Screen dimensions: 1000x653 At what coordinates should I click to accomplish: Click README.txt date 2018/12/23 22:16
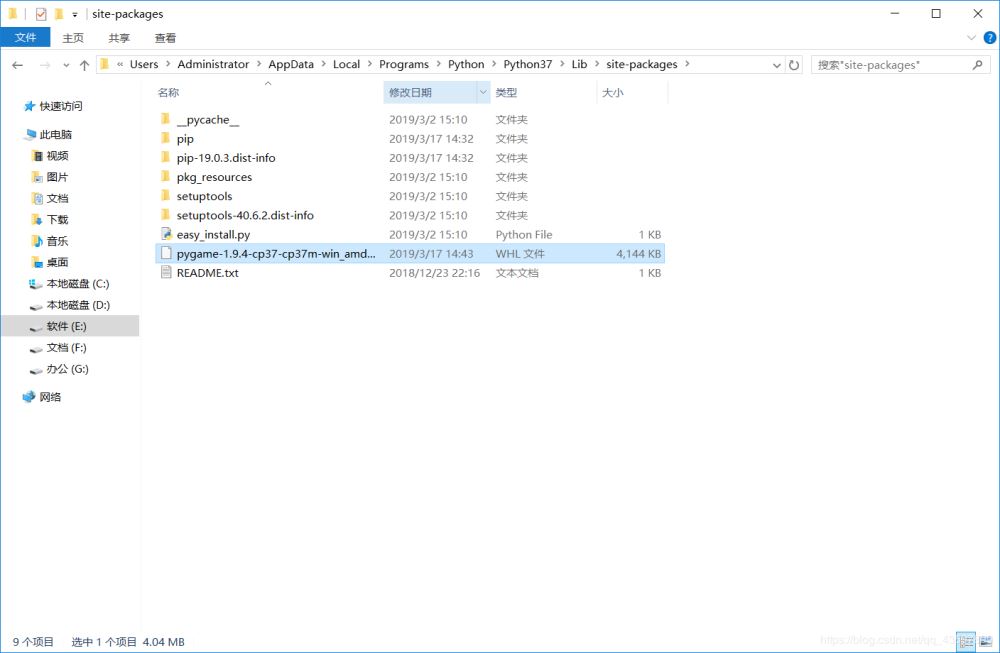click(x=434, y=273)
